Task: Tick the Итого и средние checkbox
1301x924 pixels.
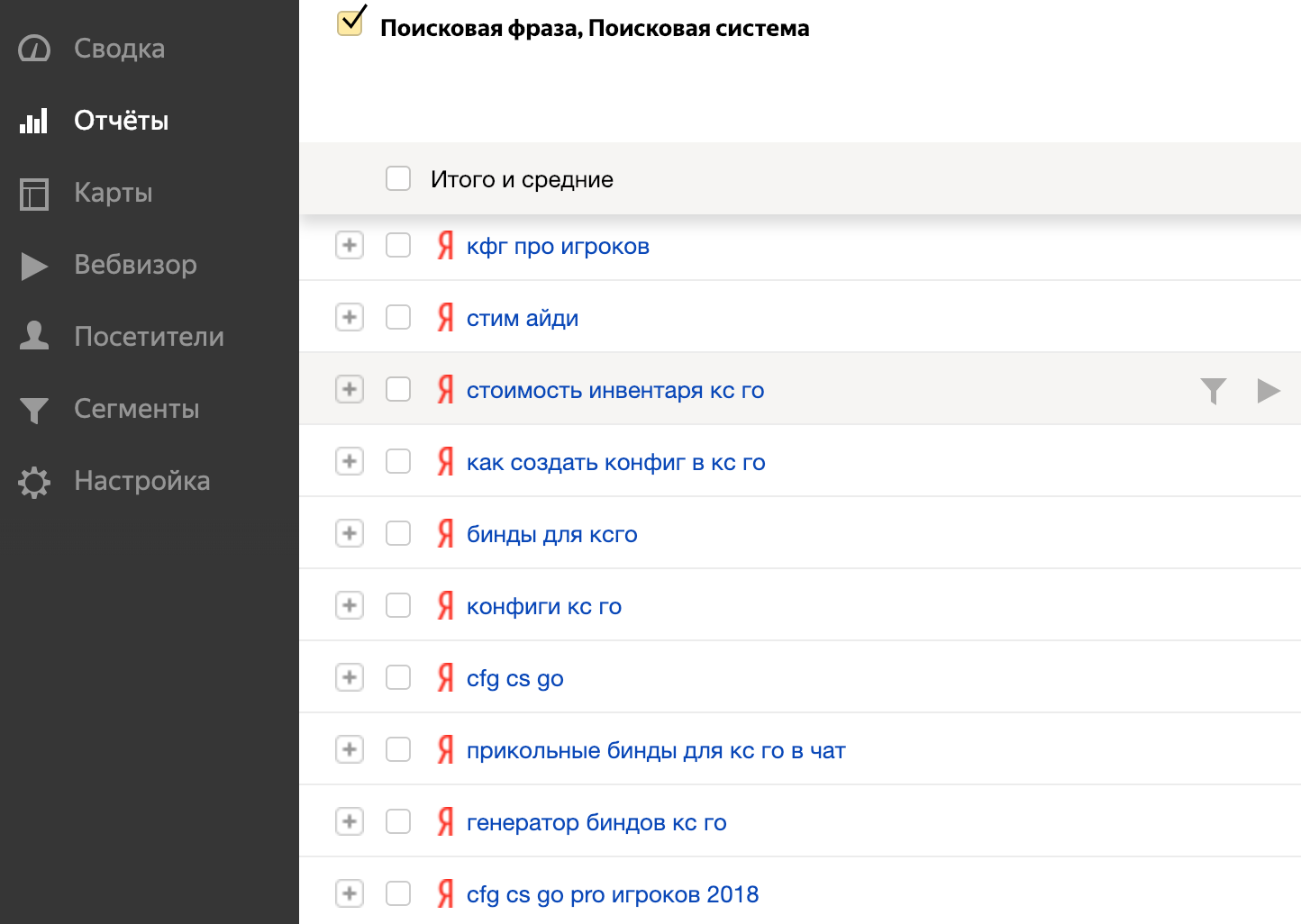Action: (x=398, y=178)
